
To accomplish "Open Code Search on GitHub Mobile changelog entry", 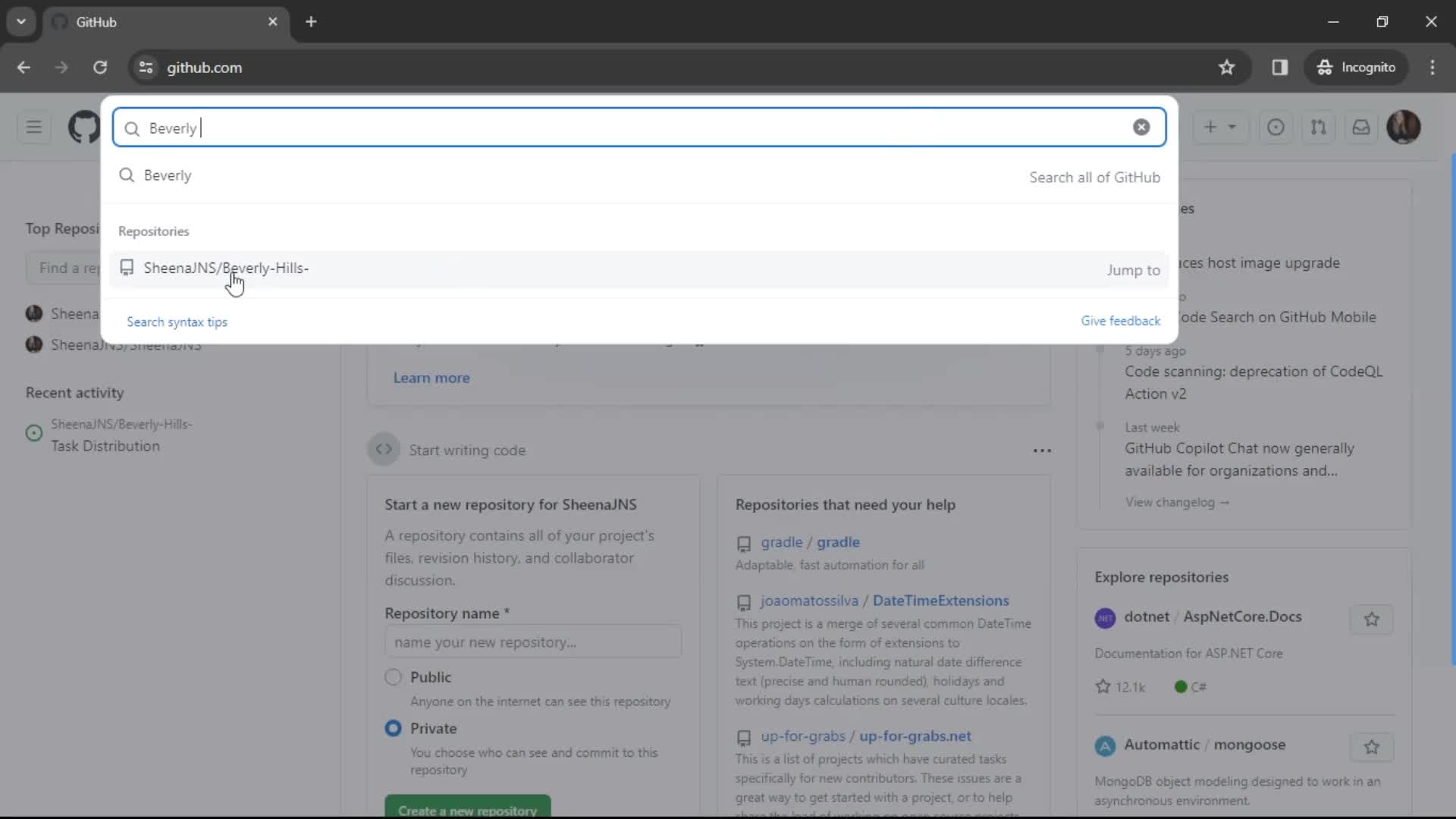I will [x=1278, y=317].
